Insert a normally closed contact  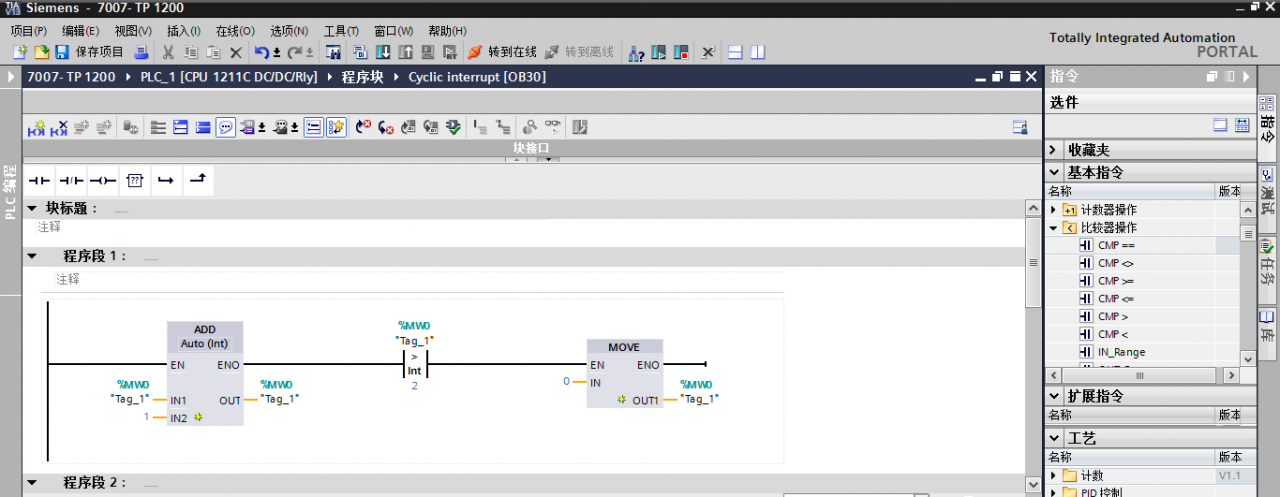71,181
